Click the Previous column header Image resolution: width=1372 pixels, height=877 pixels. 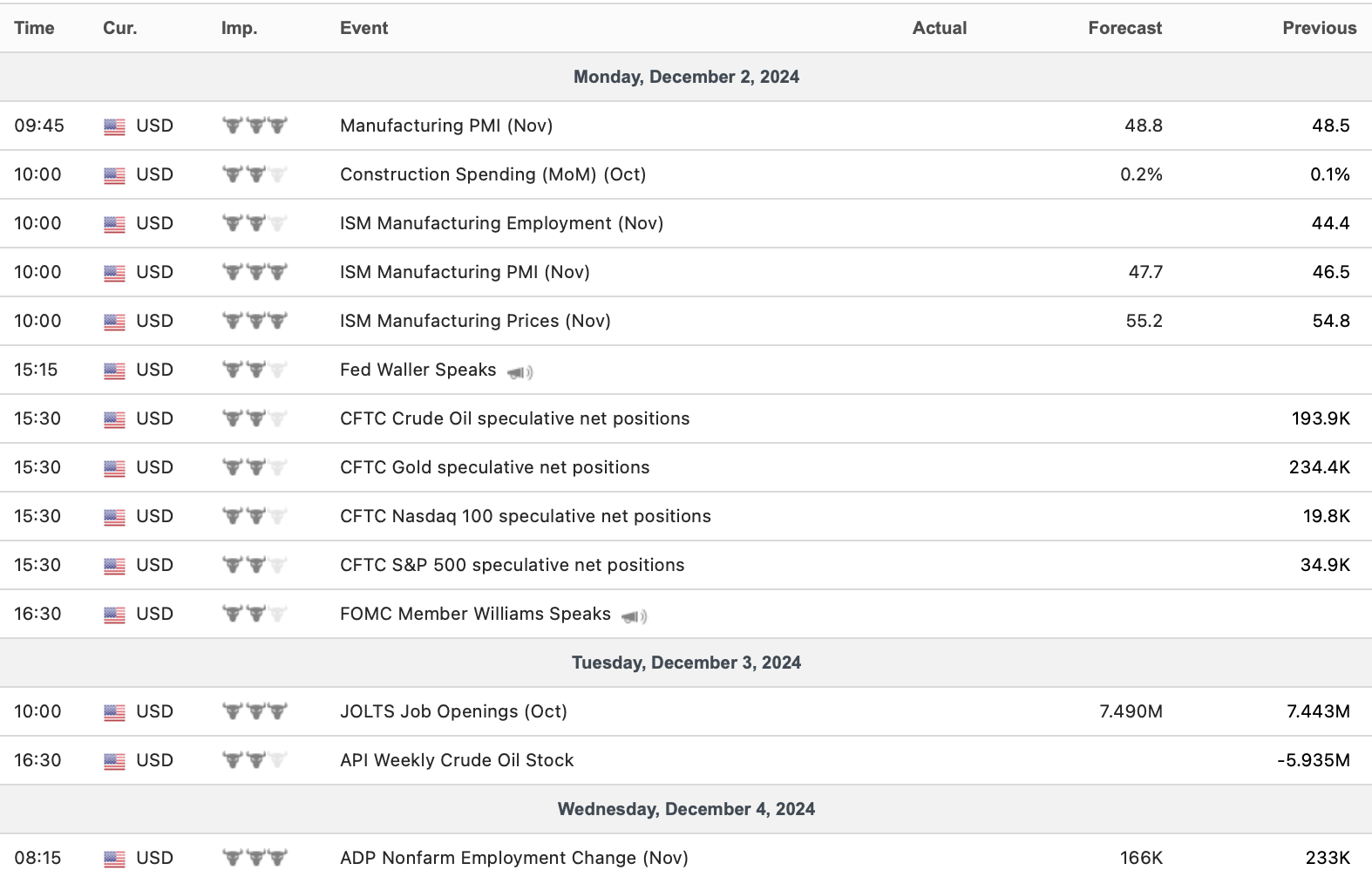click(x=1319, y=28)
